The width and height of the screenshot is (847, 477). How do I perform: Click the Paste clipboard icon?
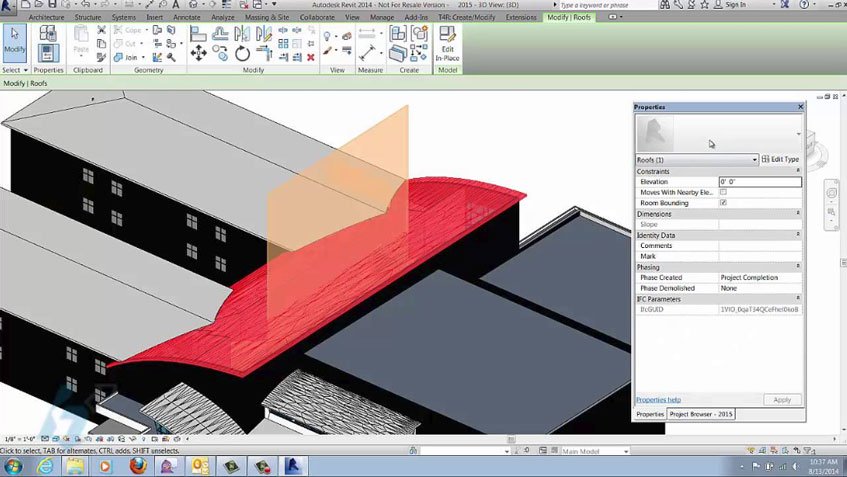tap(82, 38)
